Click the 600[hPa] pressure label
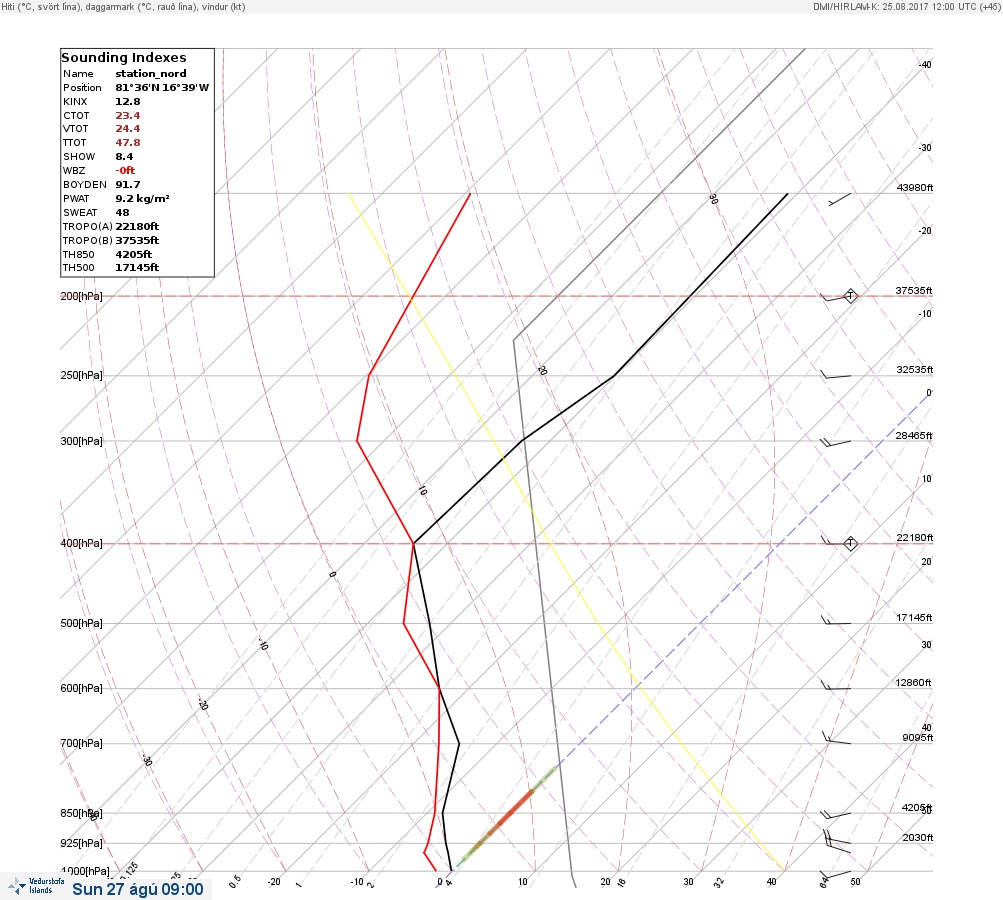The height and width of the screenshot is (900, 1003). pos(81,688)
